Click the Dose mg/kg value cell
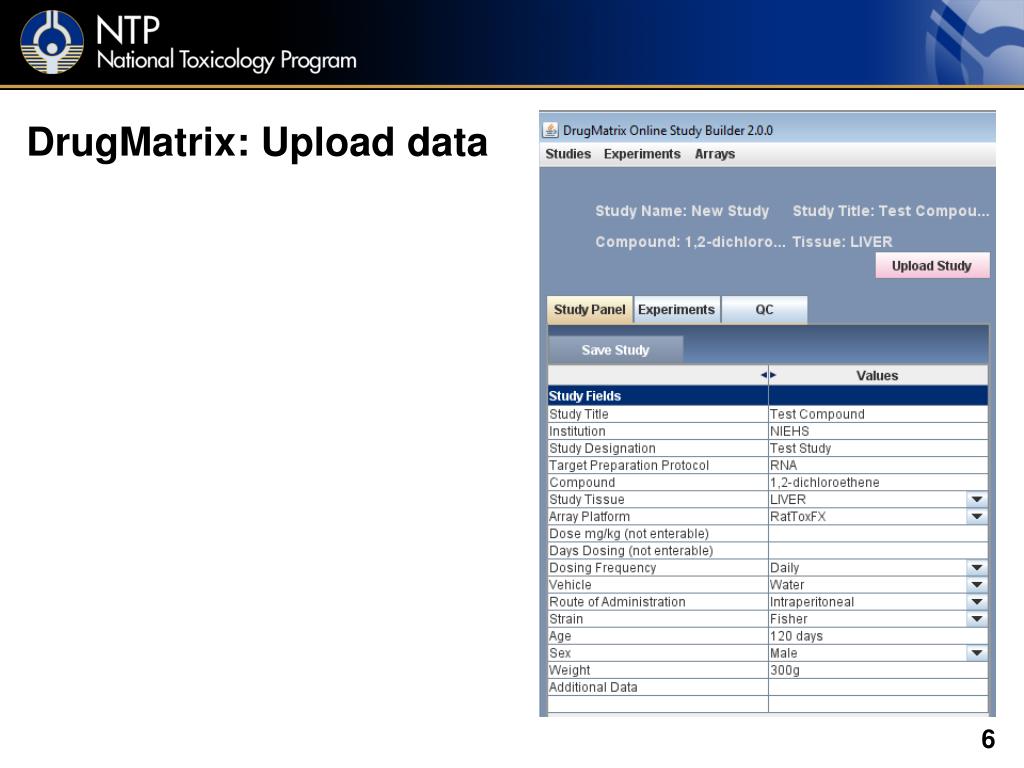 pos(878,534)
